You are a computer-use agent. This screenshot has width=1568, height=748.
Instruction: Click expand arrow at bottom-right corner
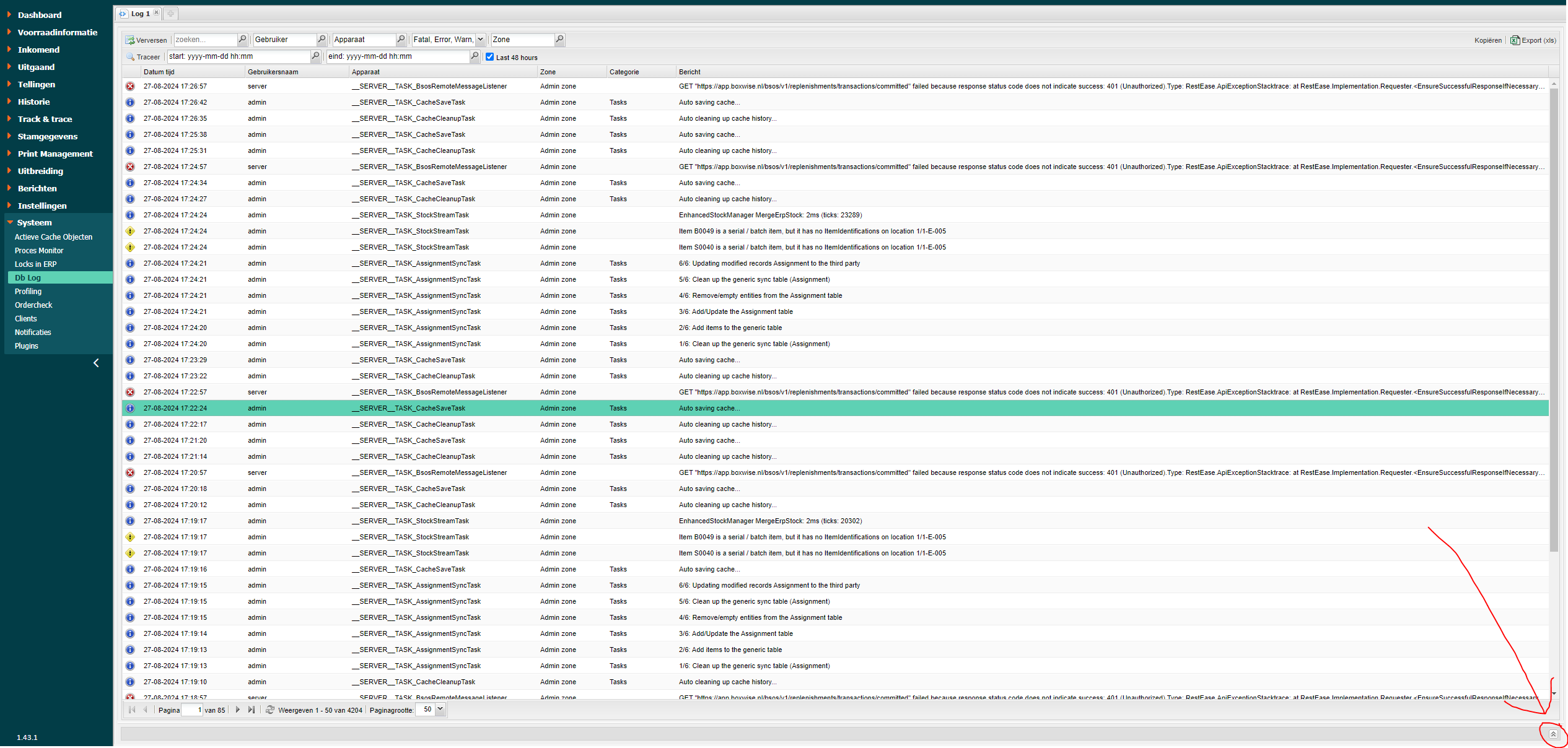coord(1553,734)
